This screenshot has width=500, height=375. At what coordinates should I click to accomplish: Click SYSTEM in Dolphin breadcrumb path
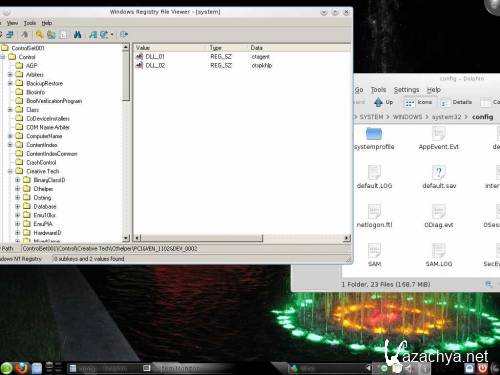[371, 117]
